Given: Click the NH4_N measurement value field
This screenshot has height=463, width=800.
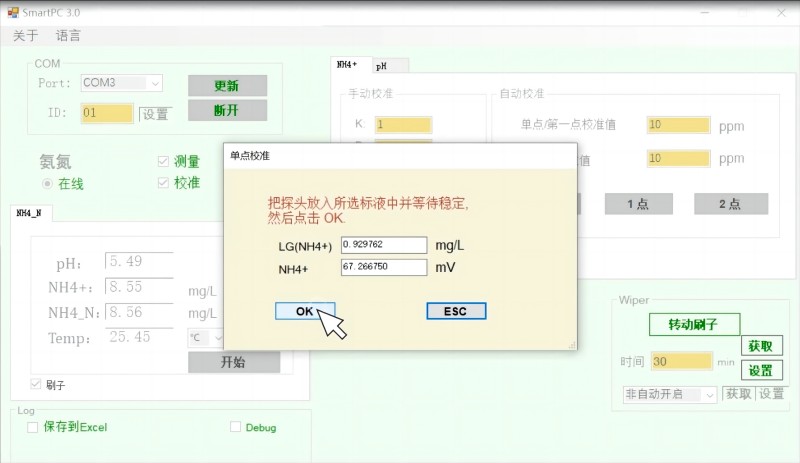Looking at the screenshot, I should point(139,312).
